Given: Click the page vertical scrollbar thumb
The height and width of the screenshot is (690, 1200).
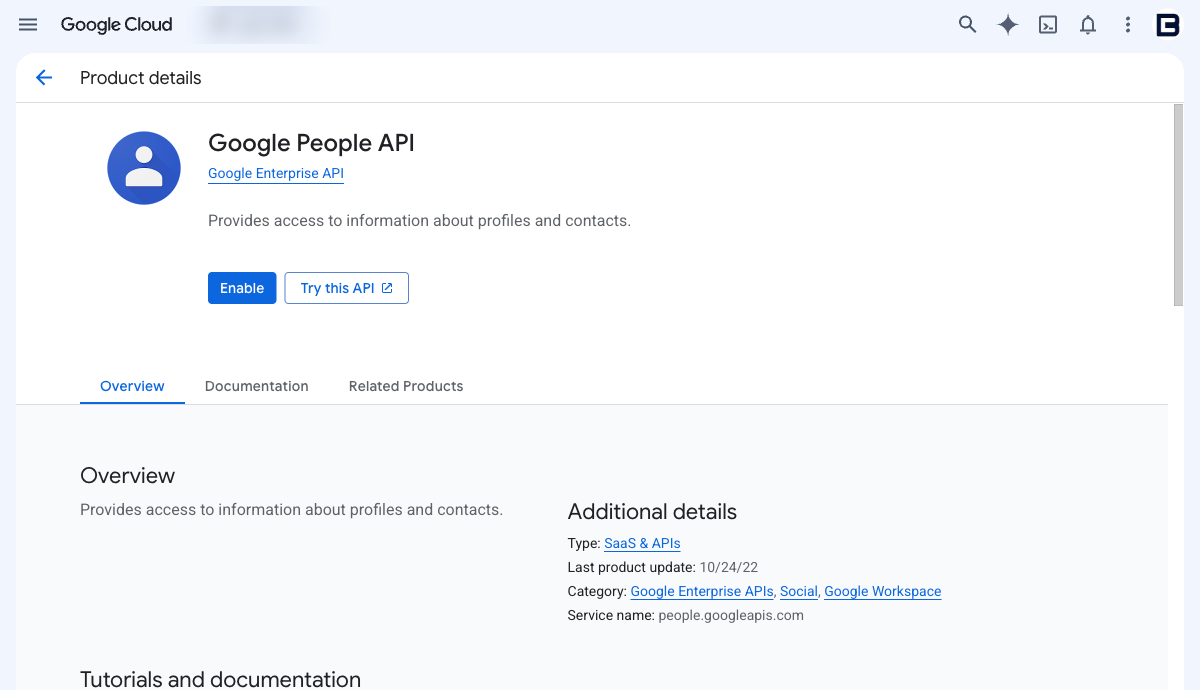Looking at the screenshot, I should tap(1178, 205).
